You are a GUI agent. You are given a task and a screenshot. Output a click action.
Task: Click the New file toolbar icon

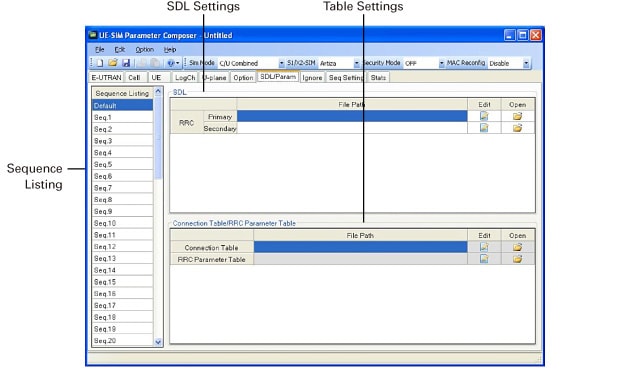(100, 63)
